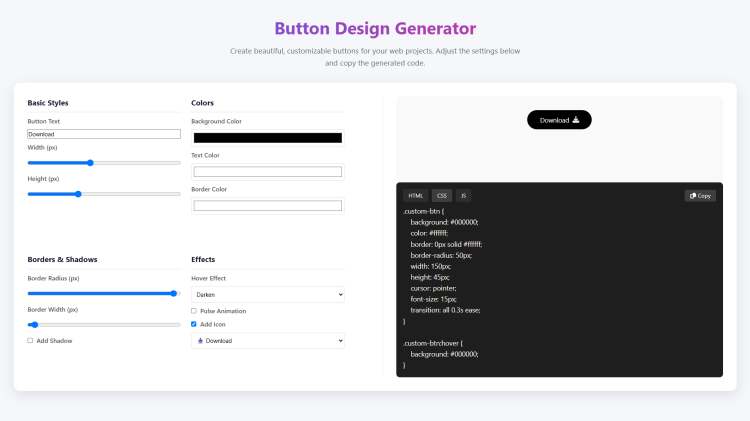
Task: Open the black Background Color picker
Action: (267, 138)
